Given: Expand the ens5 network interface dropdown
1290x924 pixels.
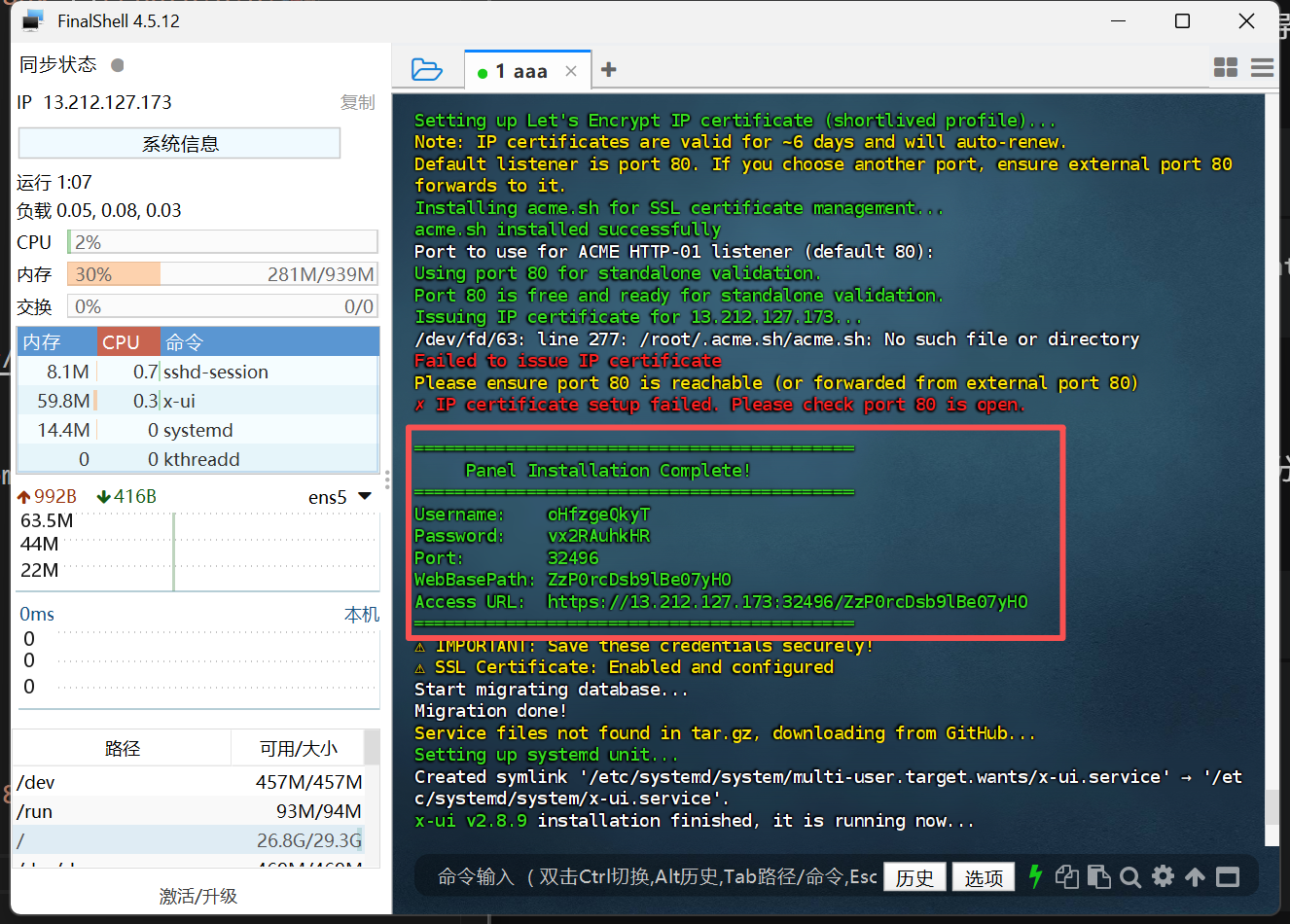Looking at the screenshot, I should (365, 496).
